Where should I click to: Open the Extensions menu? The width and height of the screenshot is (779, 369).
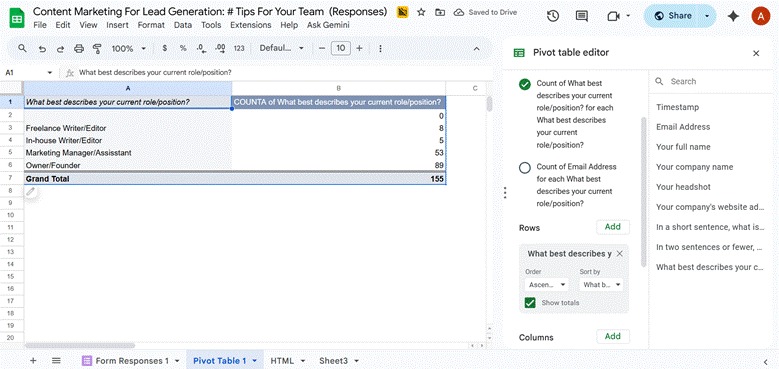click(x=251, y=25)
